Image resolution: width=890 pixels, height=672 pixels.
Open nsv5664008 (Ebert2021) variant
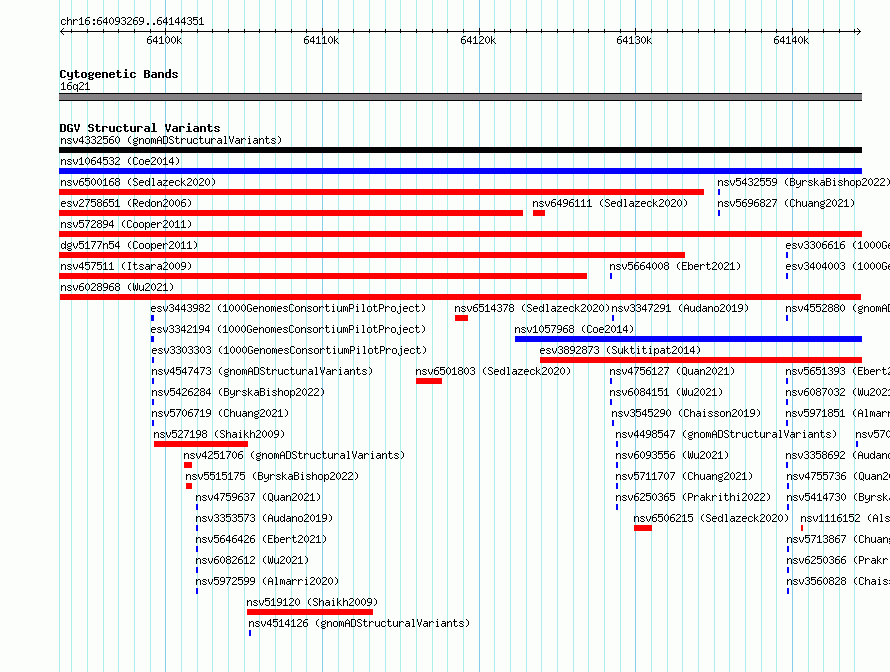675,266
